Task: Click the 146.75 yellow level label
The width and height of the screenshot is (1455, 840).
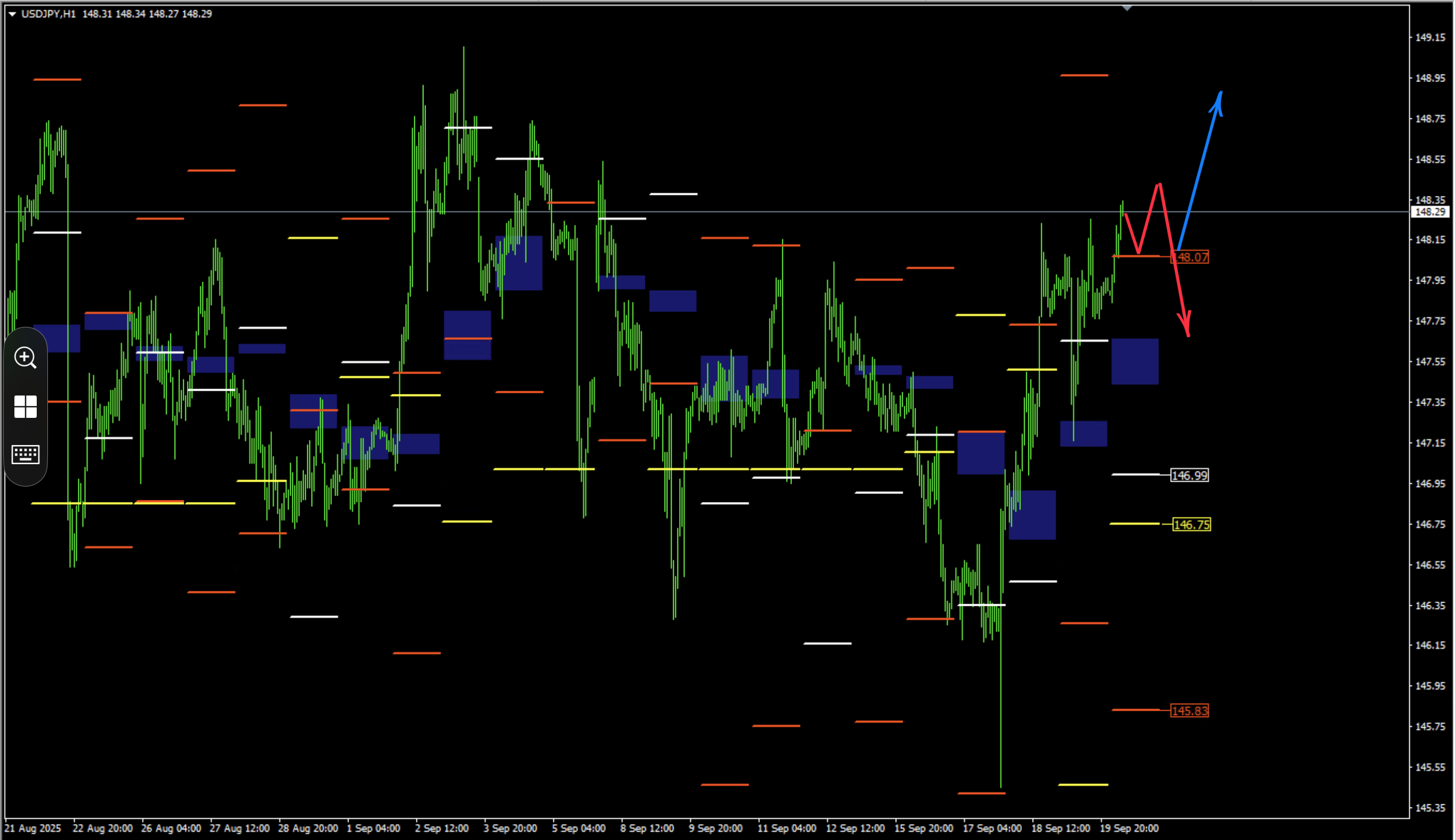Action: pos(1192,524)
